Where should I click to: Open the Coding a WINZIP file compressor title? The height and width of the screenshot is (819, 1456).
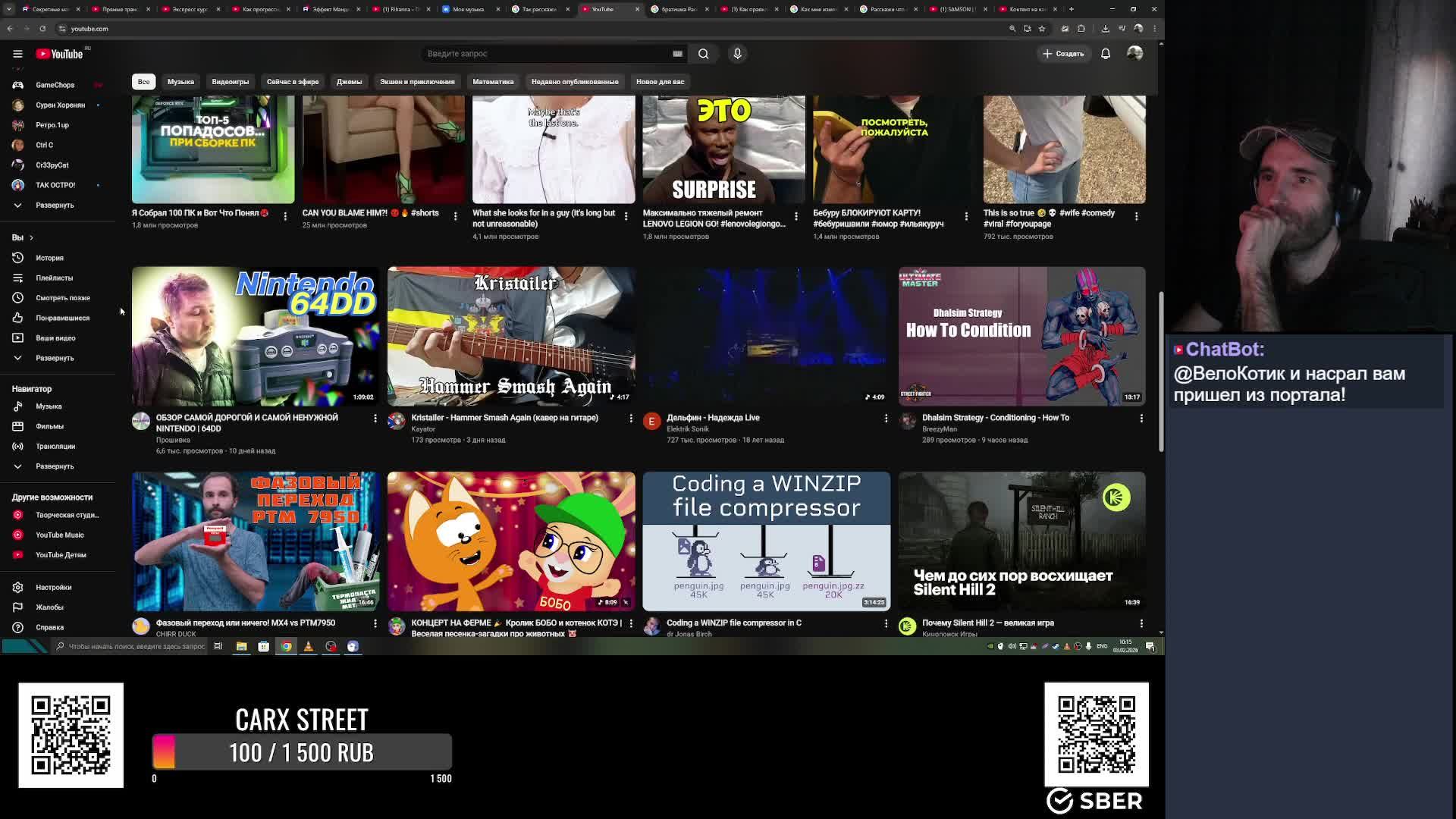[733, 623]
